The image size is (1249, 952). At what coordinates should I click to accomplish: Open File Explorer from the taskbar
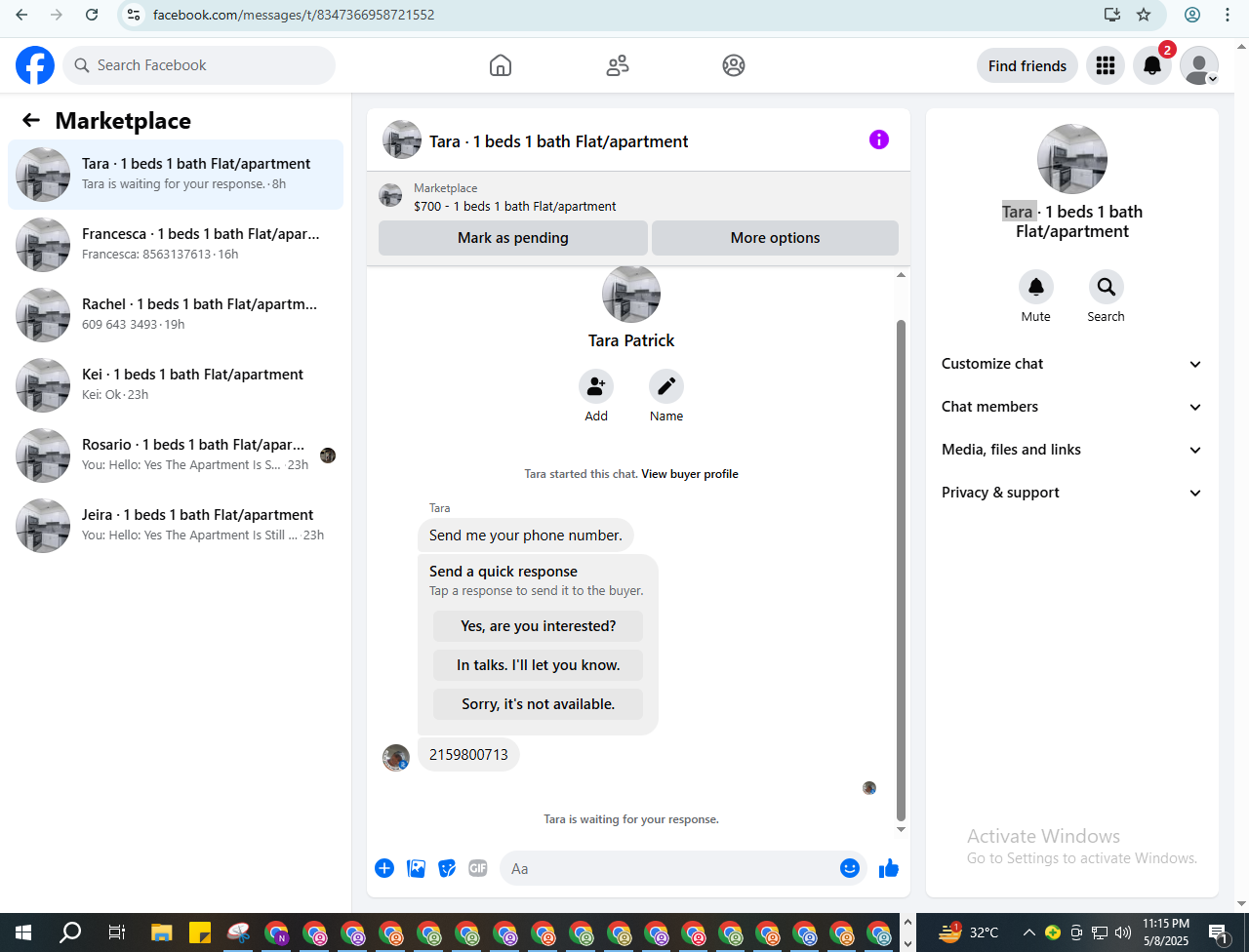click(161, 932)
